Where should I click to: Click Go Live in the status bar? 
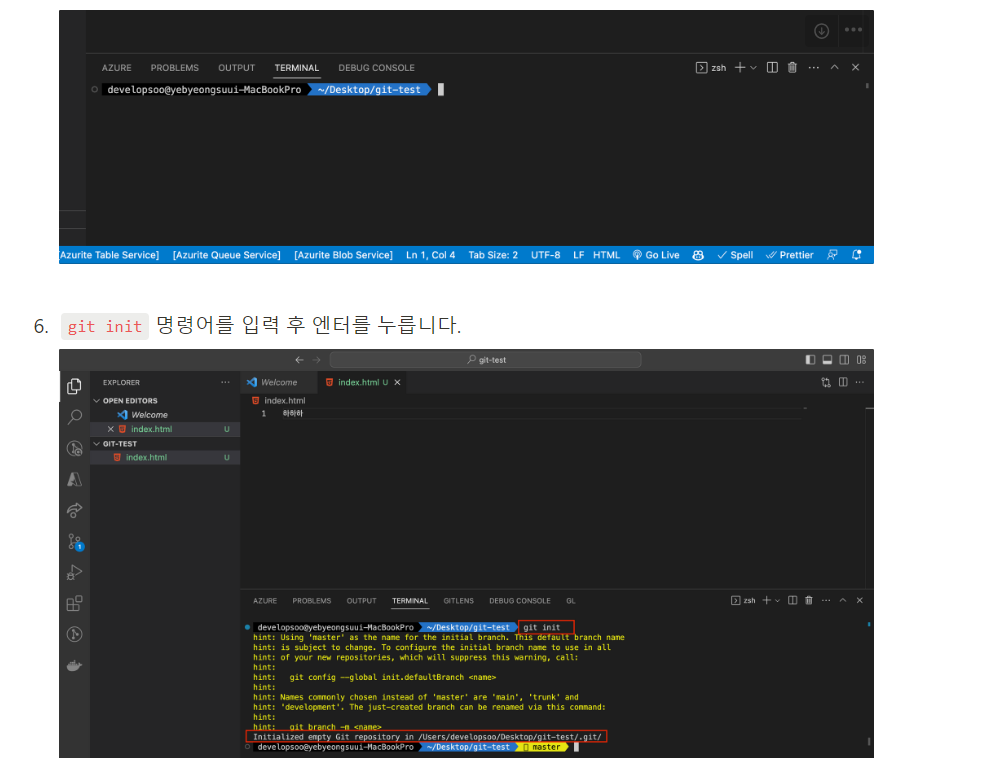pyautogui.click(x=656, y=255)
